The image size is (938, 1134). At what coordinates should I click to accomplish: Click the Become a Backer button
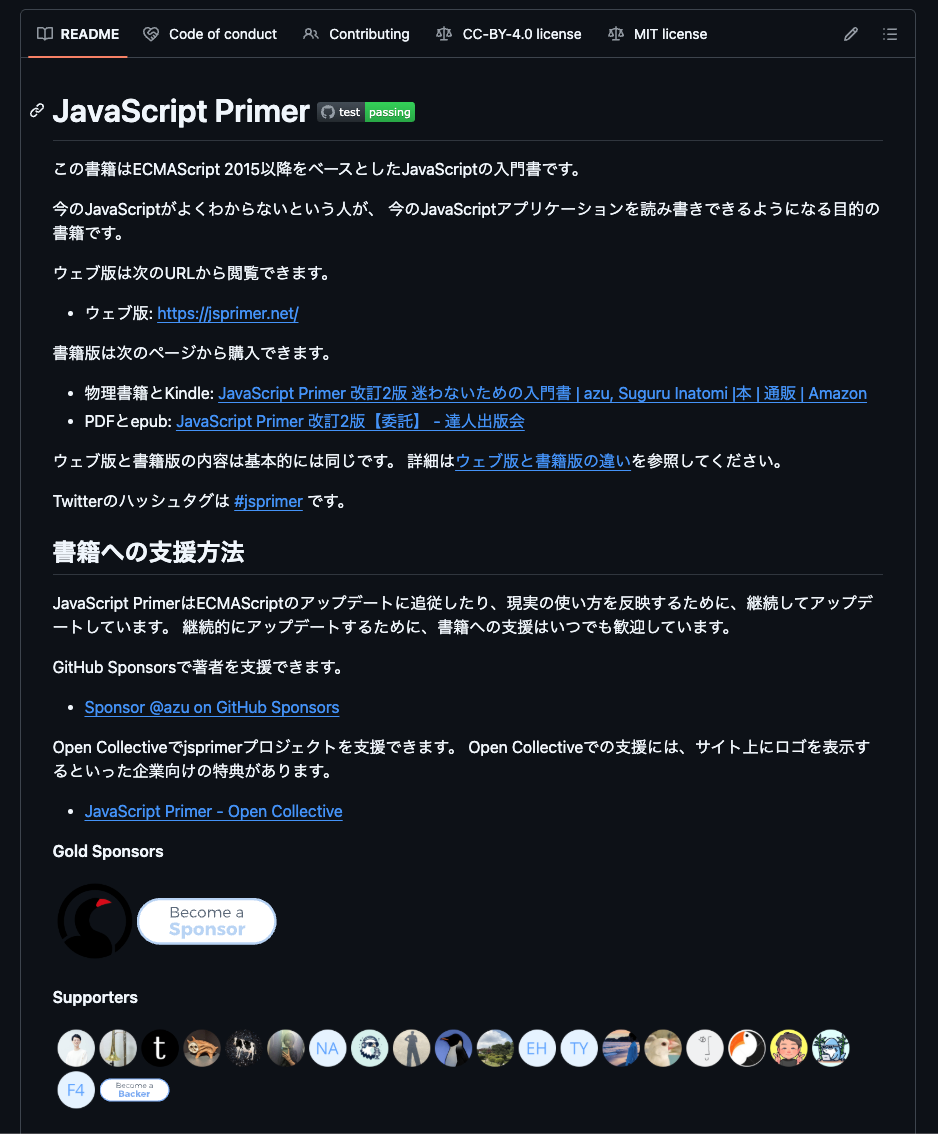coord(135,1090)
